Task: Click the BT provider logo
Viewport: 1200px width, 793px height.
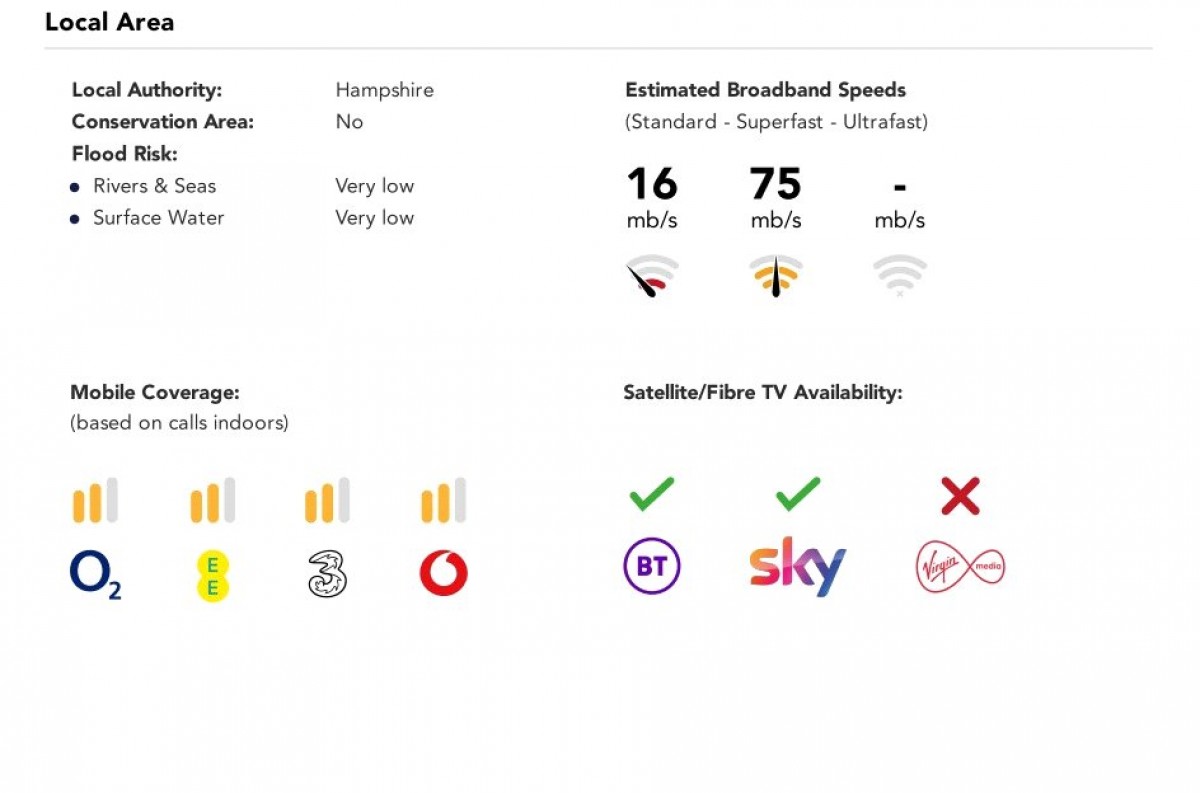Action: (652, 567)
